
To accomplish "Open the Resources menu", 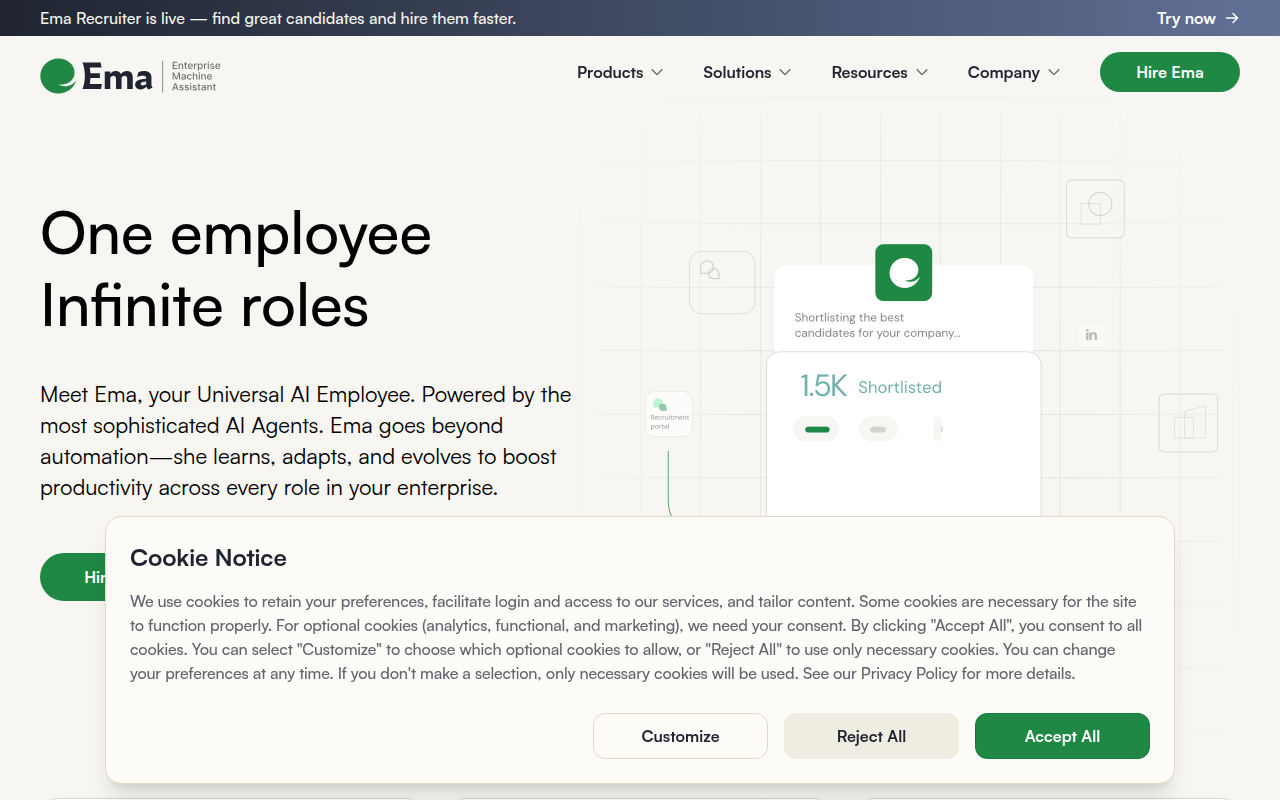I will tap(880, 72).
